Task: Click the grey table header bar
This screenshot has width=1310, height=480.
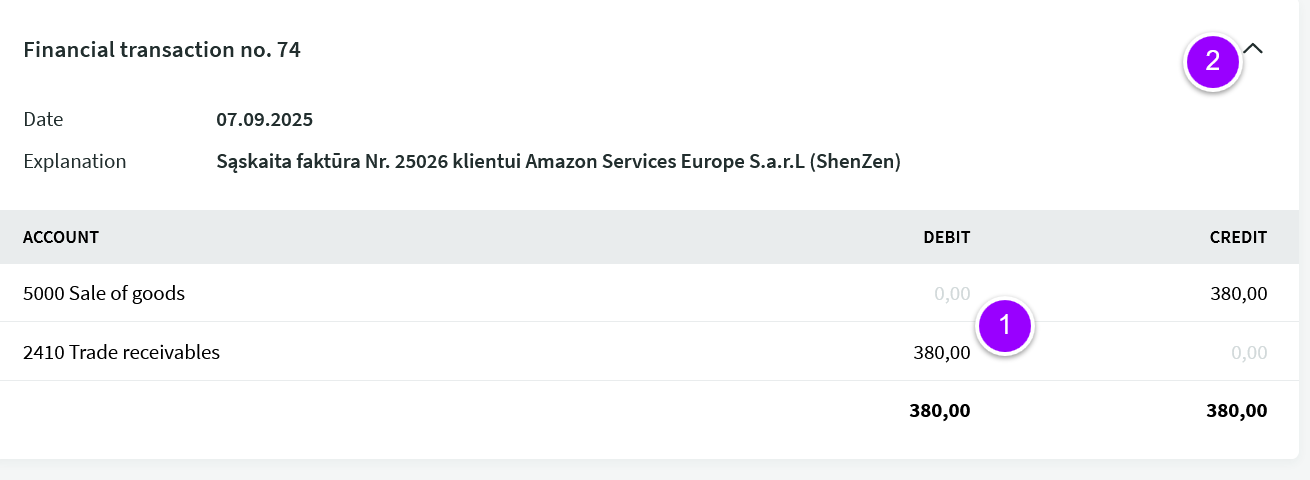Action: pyautogui.click(x=650, y=237)
